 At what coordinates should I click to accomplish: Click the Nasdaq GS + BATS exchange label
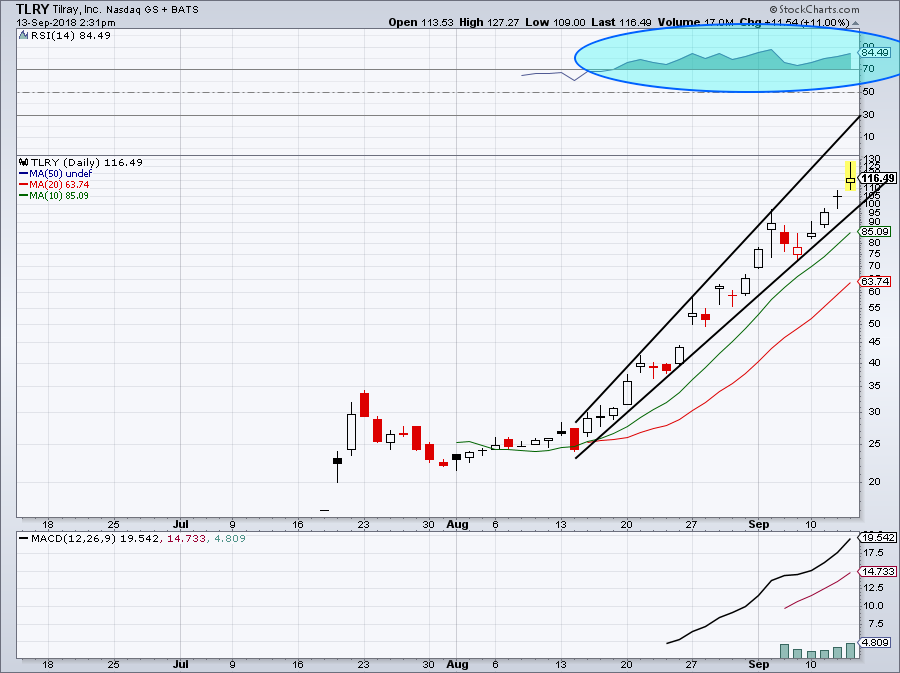click(x=152, y=10)
